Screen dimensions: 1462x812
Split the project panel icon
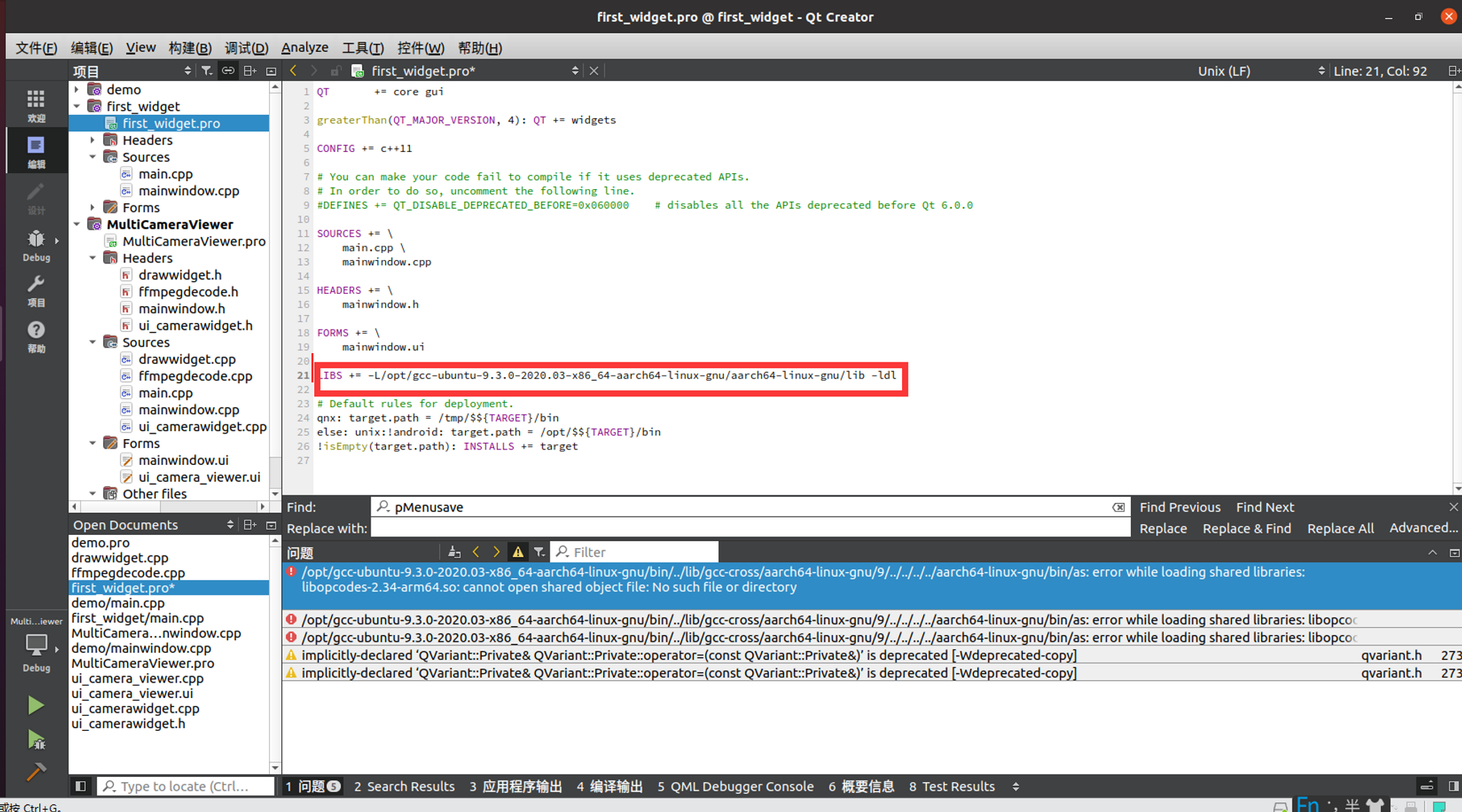tap(250, 71)
